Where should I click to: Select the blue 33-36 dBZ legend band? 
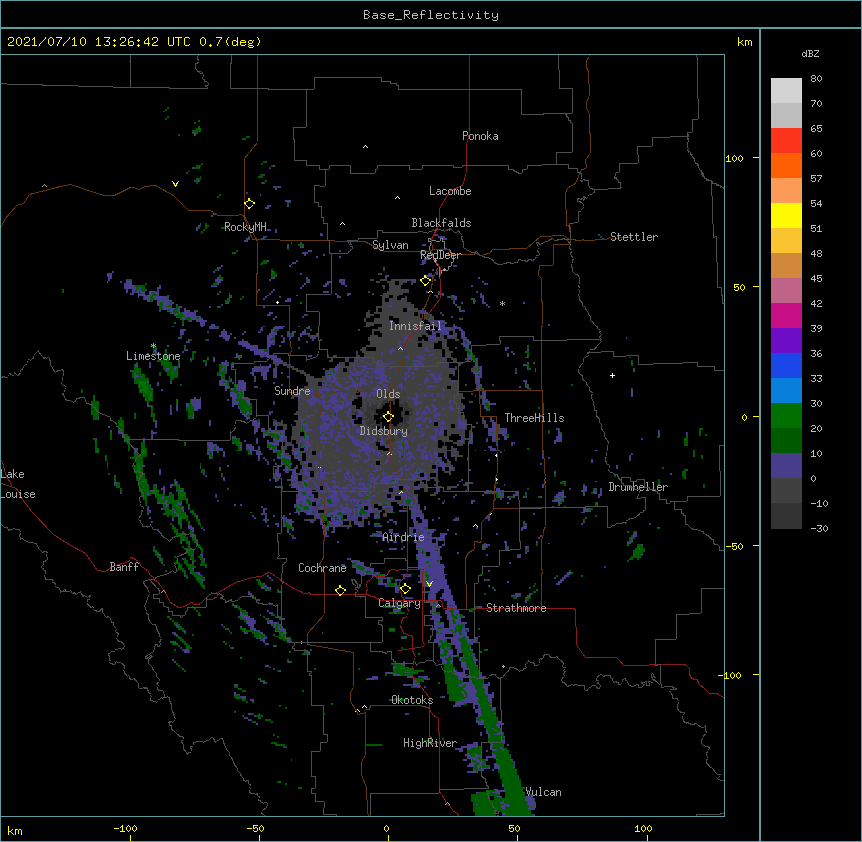(786, 365)
